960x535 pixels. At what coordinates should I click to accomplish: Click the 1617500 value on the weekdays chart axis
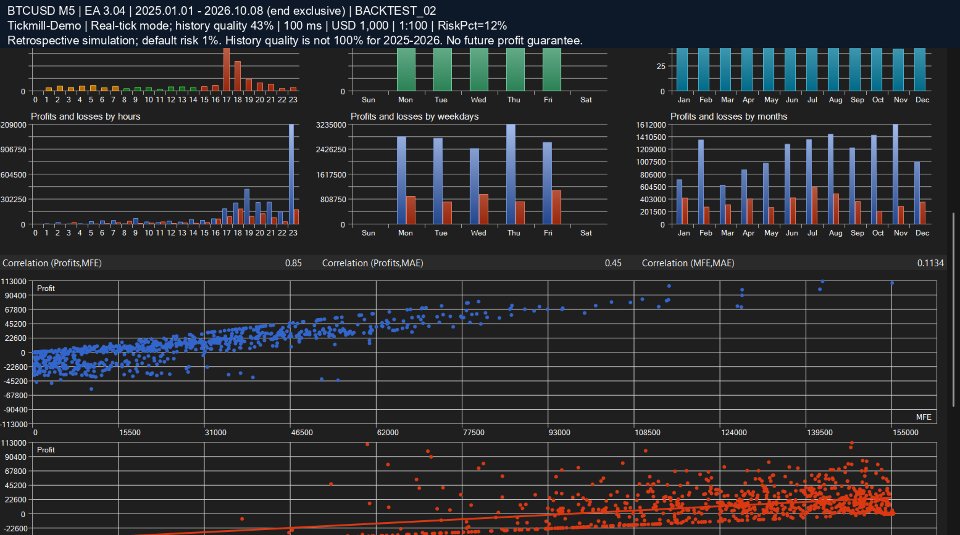pyautogui.click(x=331, y=174)
